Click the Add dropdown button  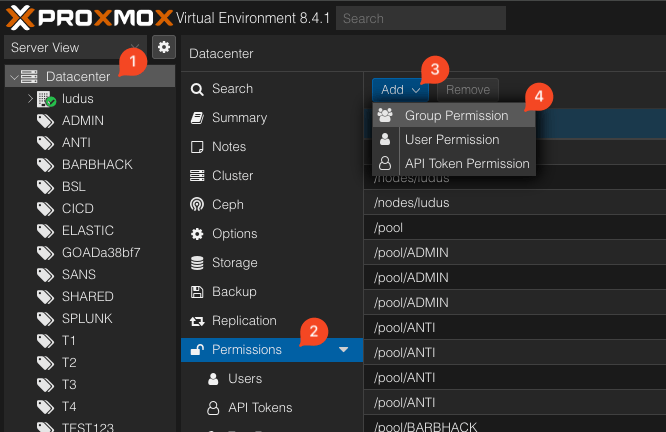[x=400, y=90]
